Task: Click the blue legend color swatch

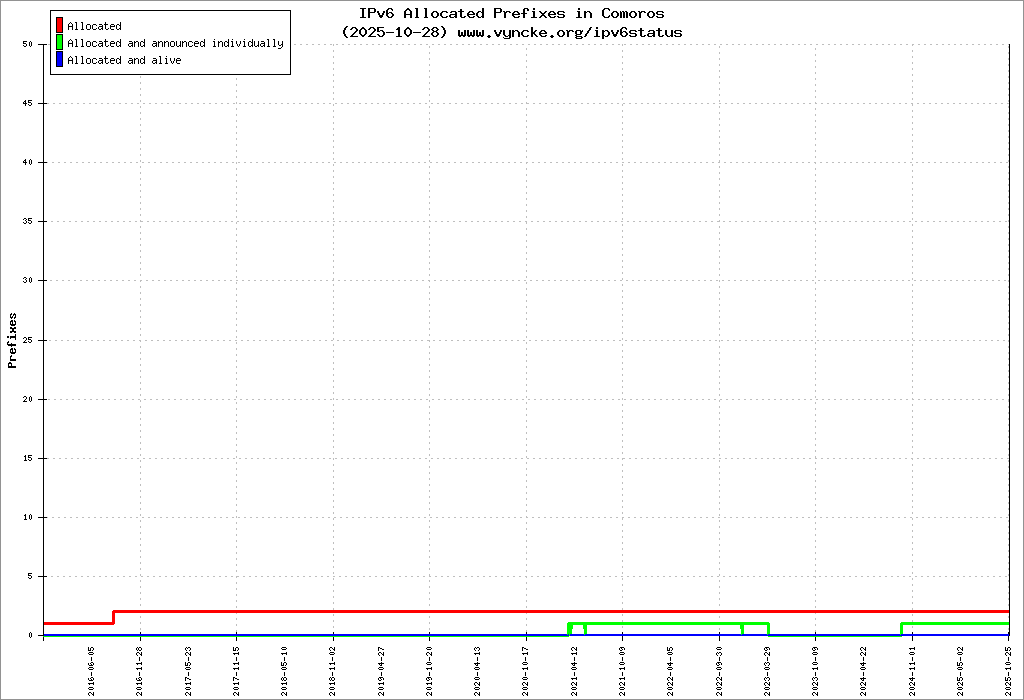Action: coord(60,60)
